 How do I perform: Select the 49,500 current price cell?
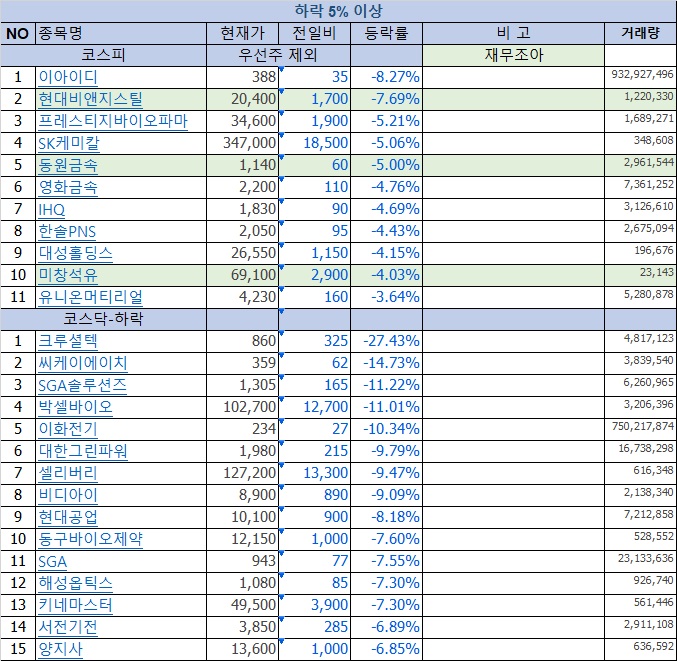pos(242,606)
